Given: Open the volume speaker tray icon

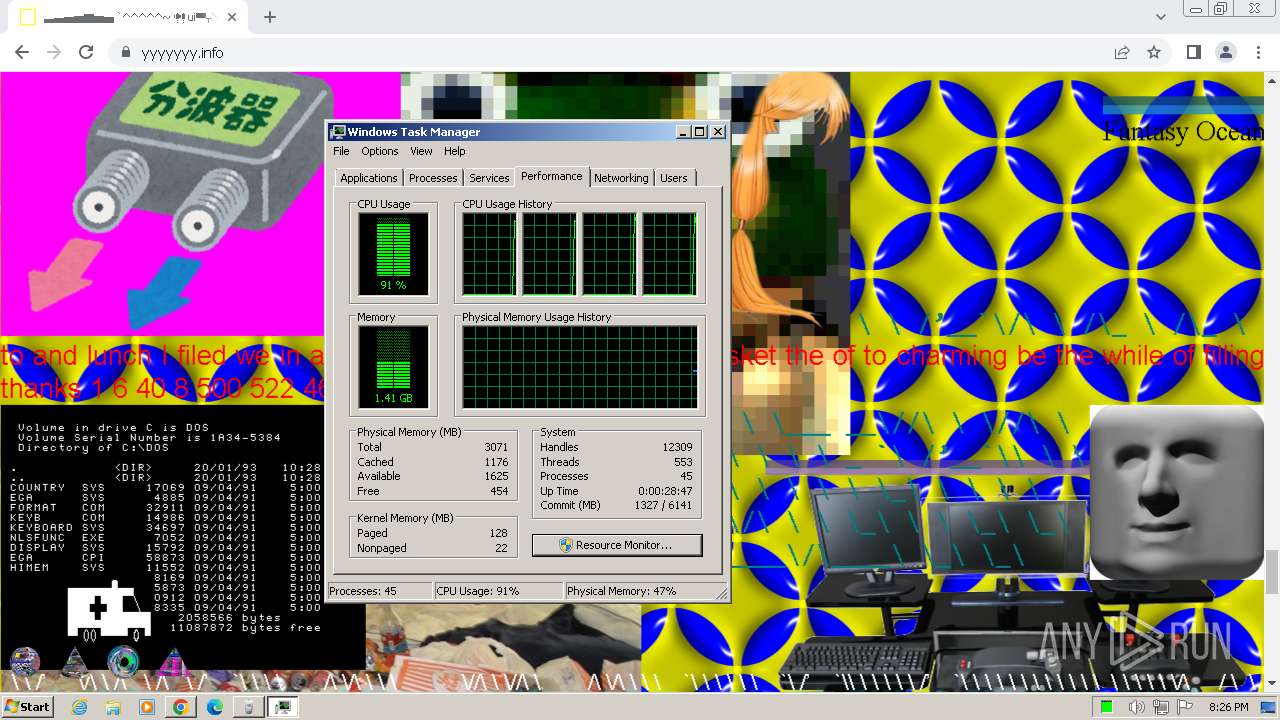Looking at the screenshot, I should coord(1136,707).
